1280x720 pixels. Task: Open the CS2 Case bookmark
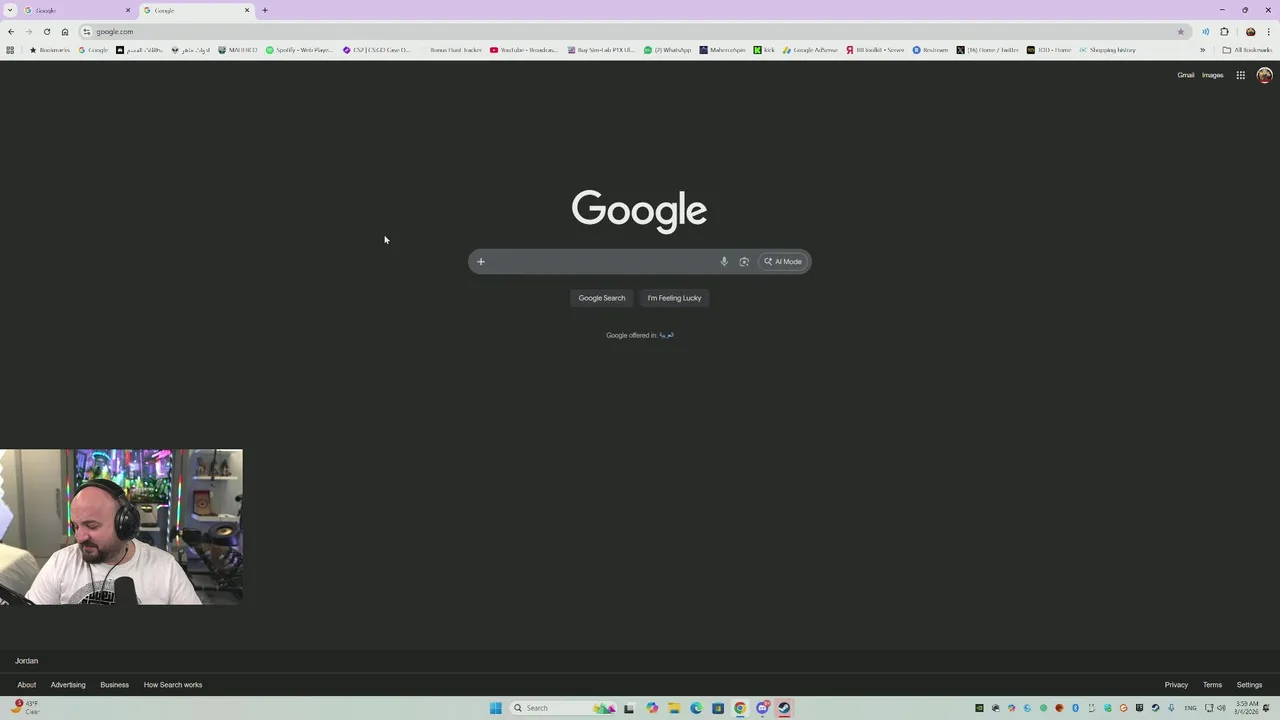[377, 50]
